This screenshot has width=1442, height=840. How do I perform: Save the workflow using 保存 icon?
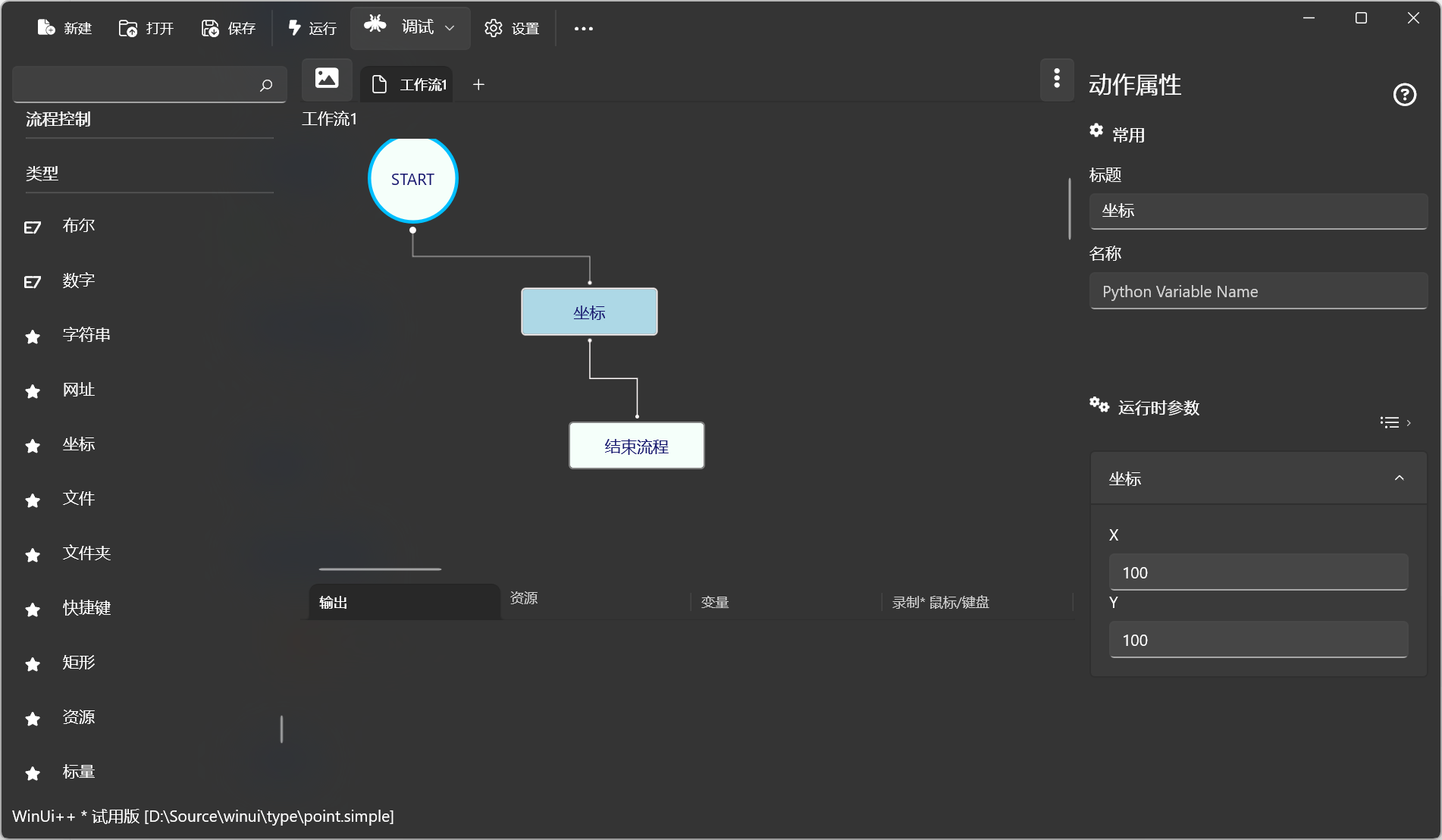pyautogui.click(x=210, y=28)
